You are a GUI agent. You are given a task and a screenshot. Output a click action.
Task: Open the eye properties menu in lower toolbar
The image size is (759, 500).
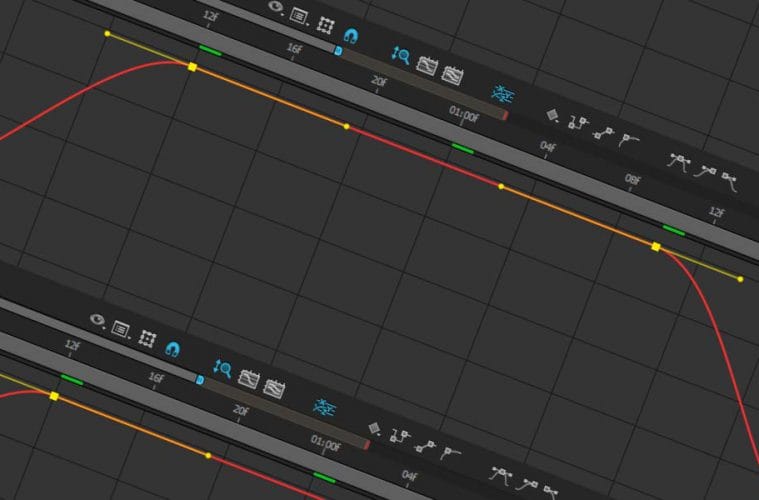[x=98, y=319]
